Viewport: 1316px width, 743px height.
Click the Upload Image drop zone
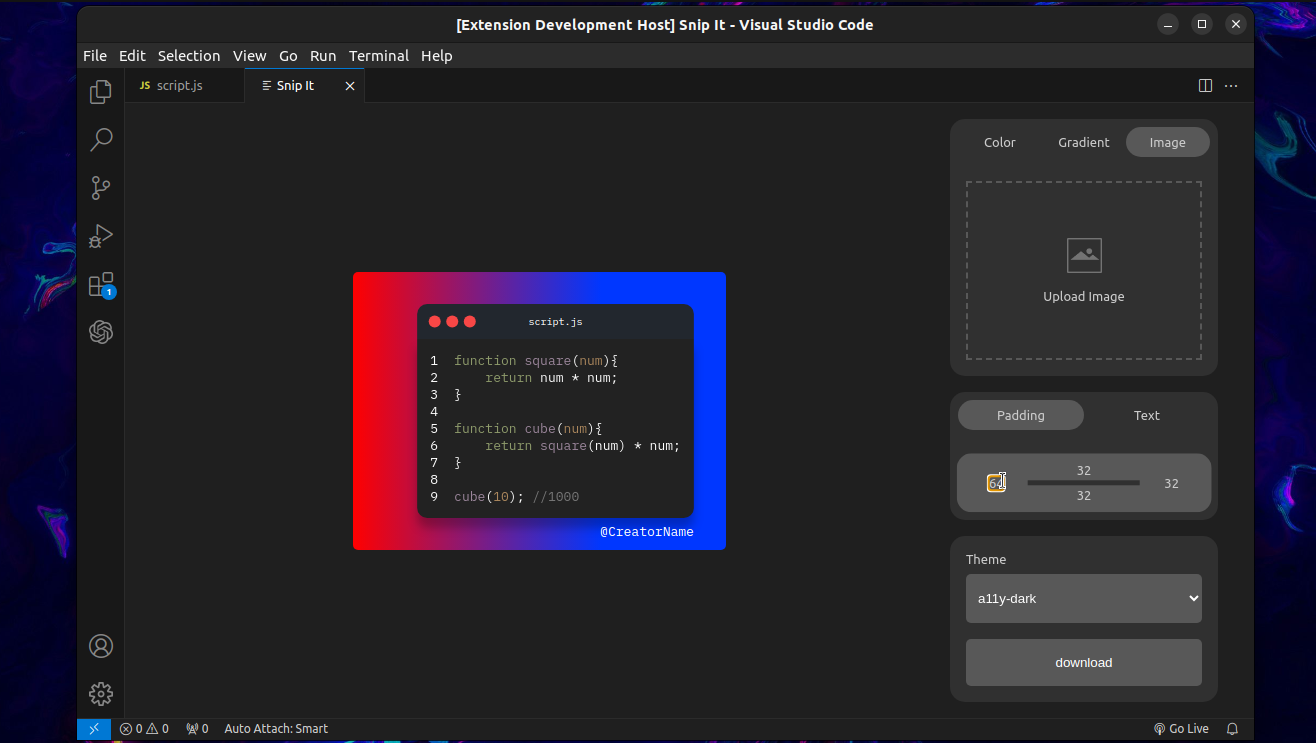click(1084, 270)
